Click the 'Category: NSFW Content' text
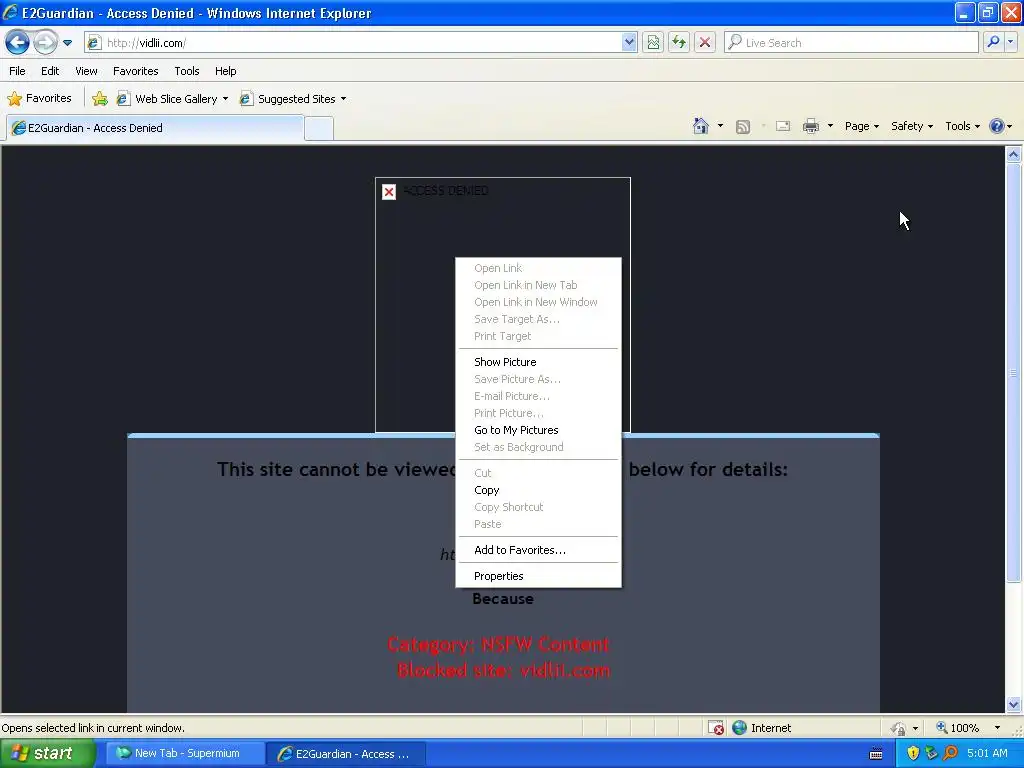This screenshot has height=768, width=1024. 498,645
